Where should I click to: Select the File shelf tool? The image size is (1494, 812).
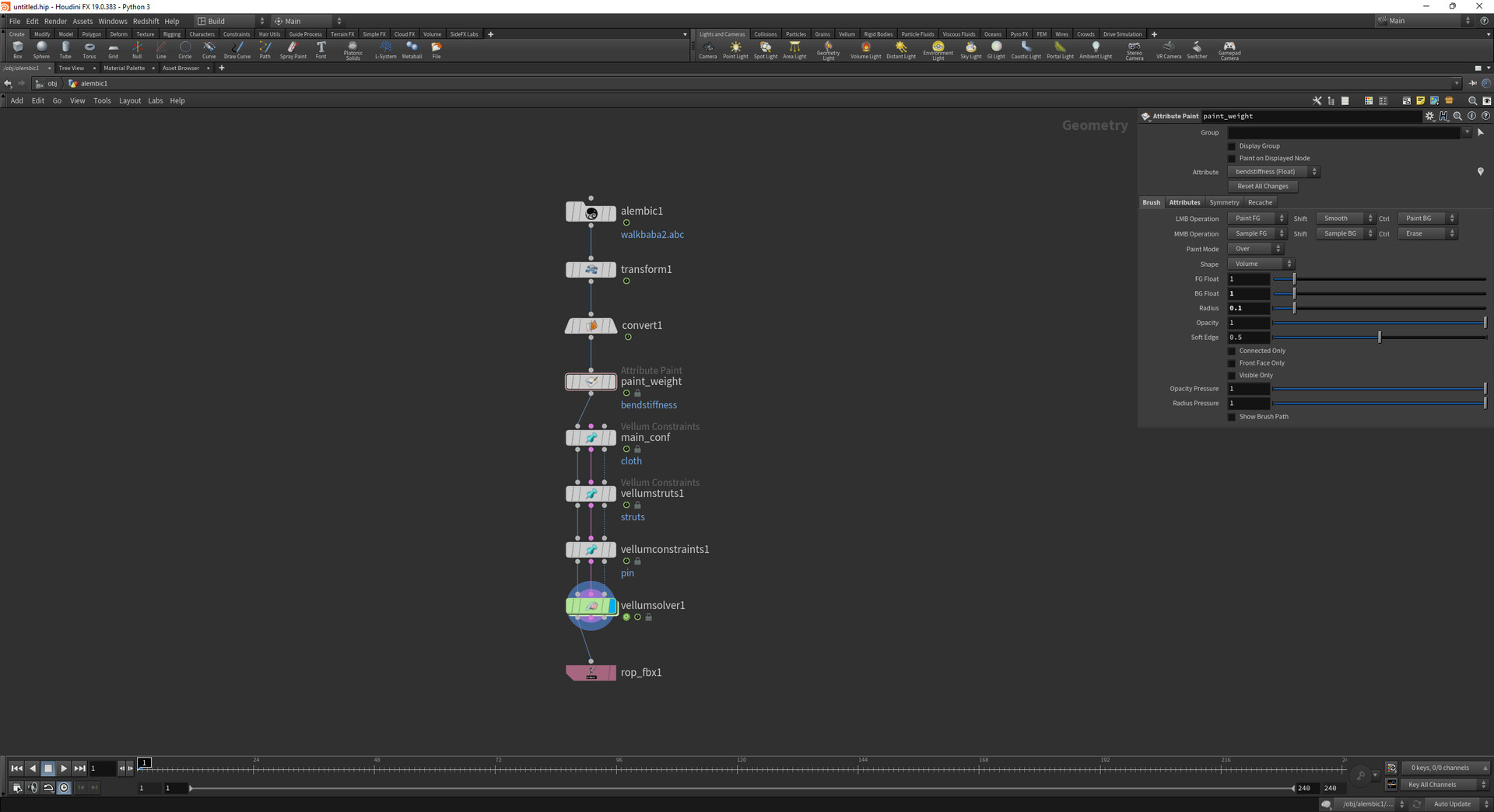pyautogui.click(x=437, y=50)
